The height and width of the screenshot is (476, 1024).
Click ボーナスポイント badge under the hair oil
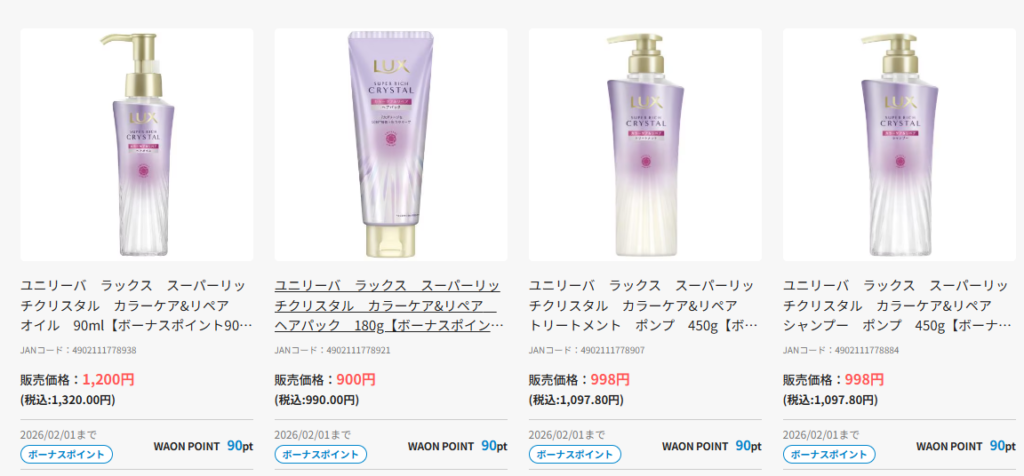(67, 454)
